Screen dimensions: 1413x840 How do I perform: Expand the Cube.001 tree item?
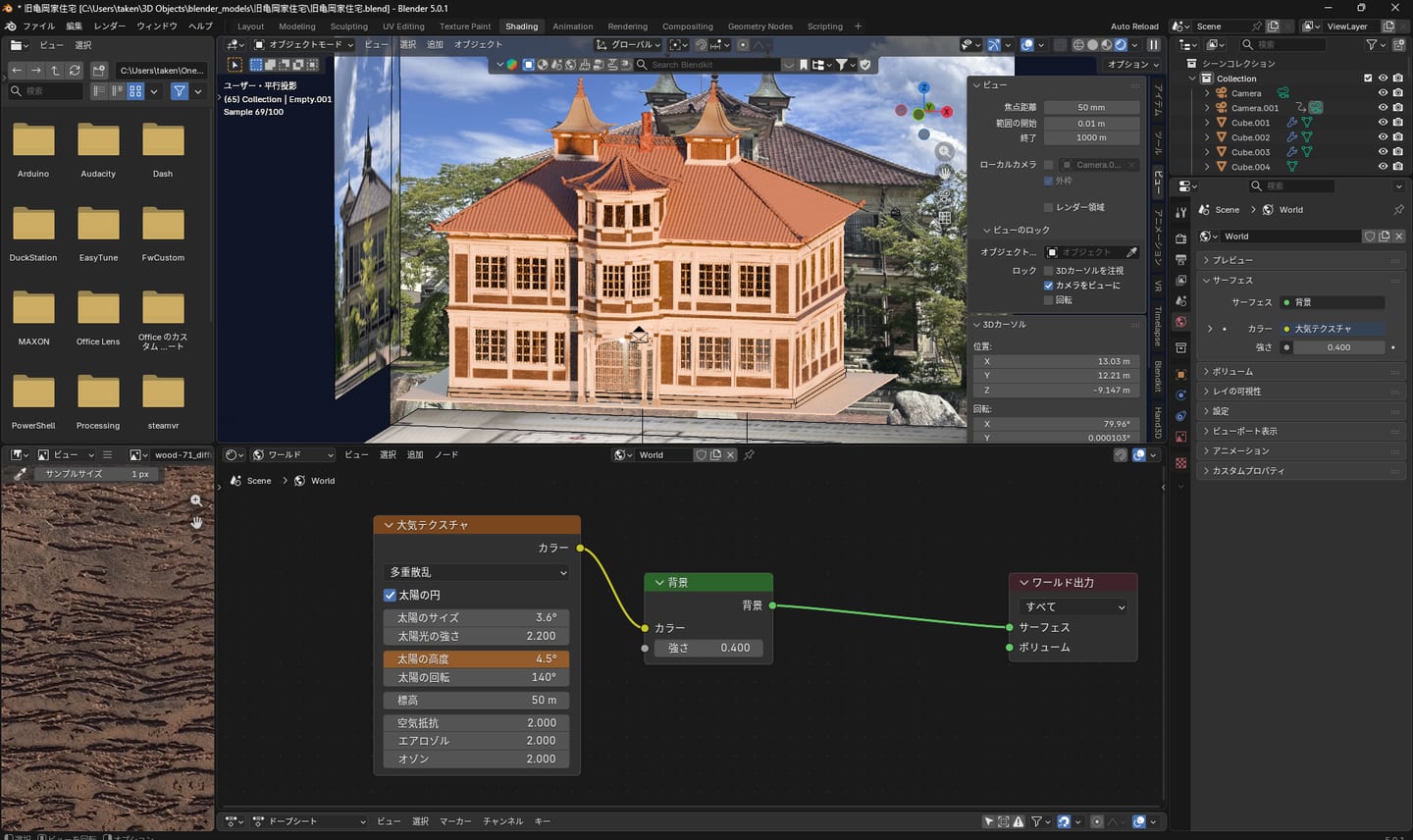point(1207,123)
